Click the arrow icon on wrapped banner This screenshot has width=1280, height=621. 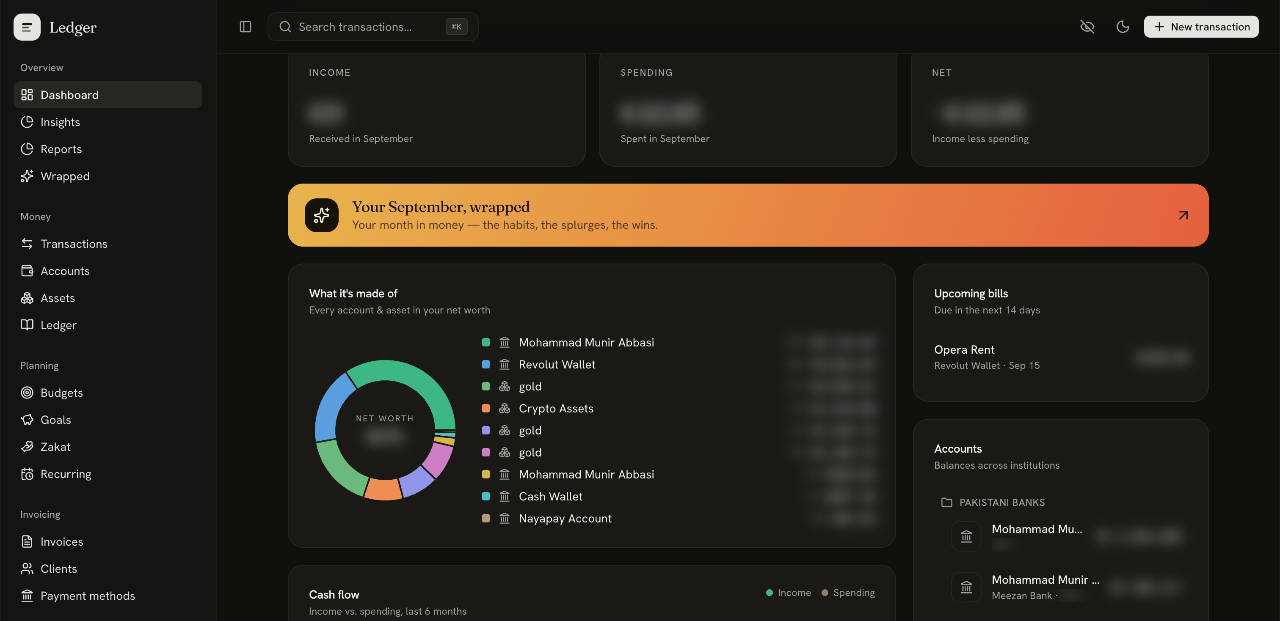click(x=1183, y=215)
